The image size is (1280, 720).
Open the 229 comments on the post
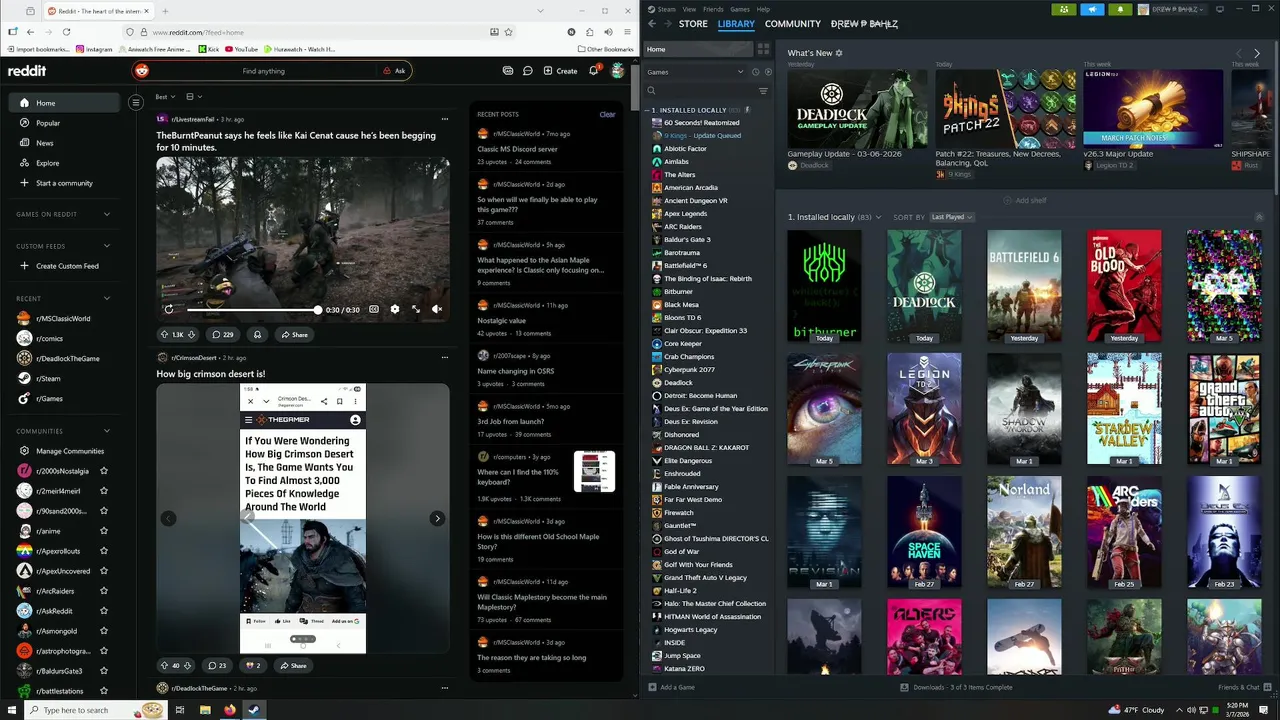(223, 335)
